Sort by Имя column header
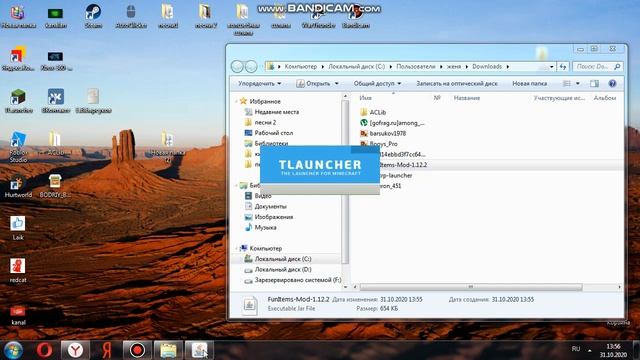The image size is (640, 360). (x=365, y=98)
